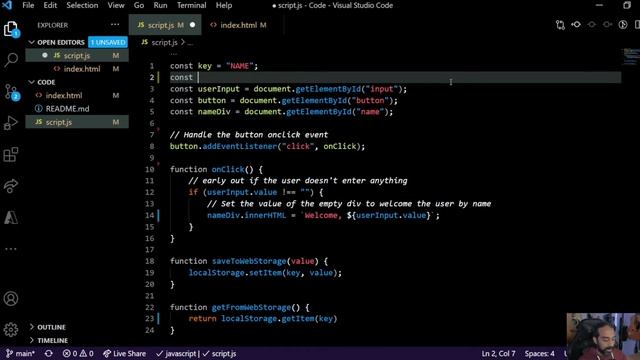Click the script.js status bar item

point(220,353)
